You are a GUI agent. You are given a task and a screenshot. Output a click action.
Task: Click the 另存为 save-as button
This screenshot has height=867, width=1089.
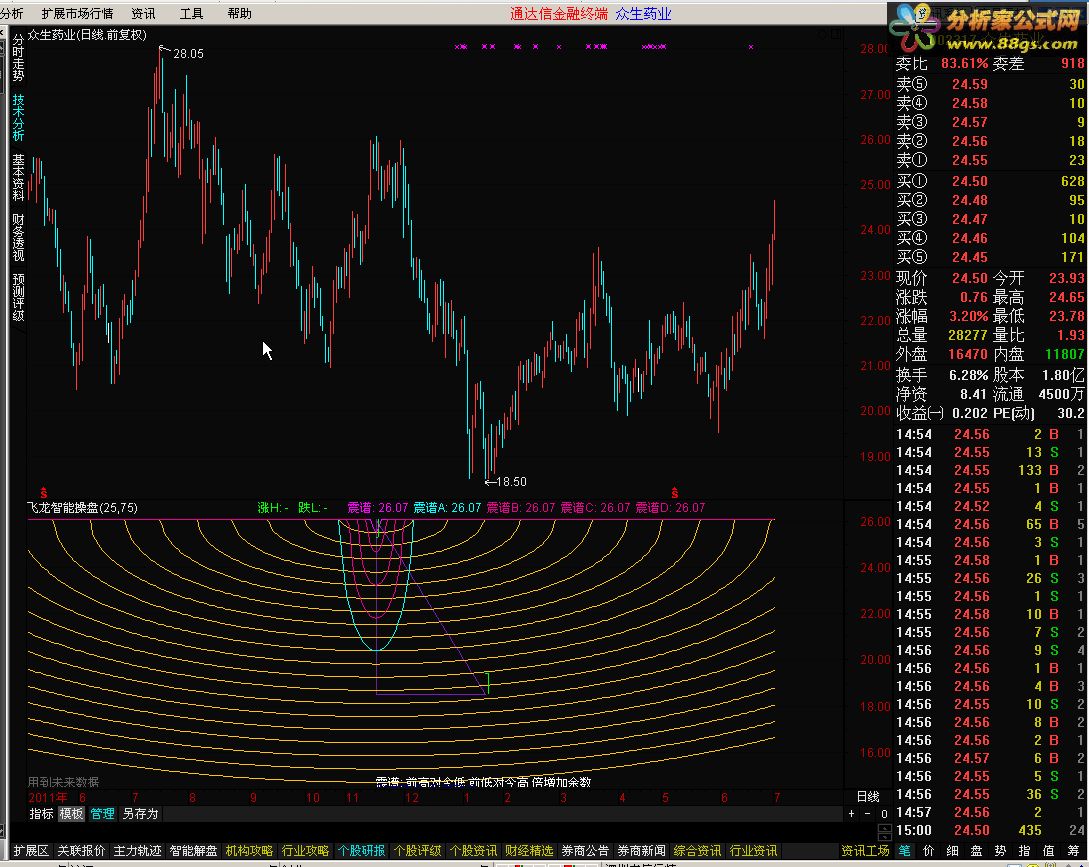(140, 814)
